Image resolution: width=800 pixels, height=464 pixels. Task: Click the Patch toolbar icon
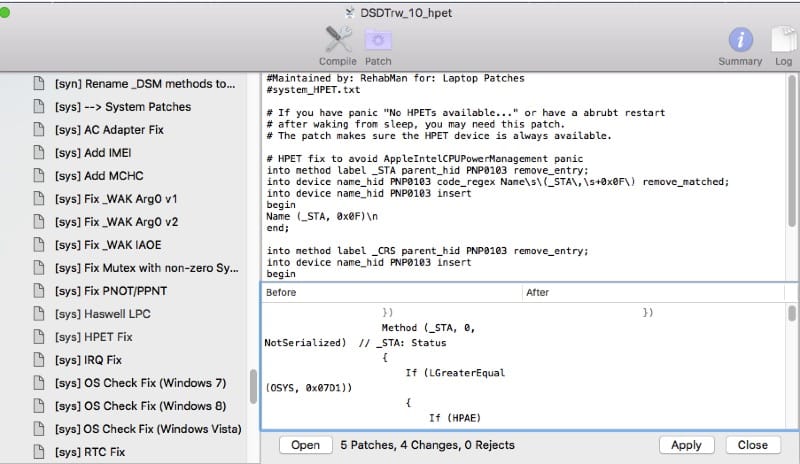click(378, 40)
